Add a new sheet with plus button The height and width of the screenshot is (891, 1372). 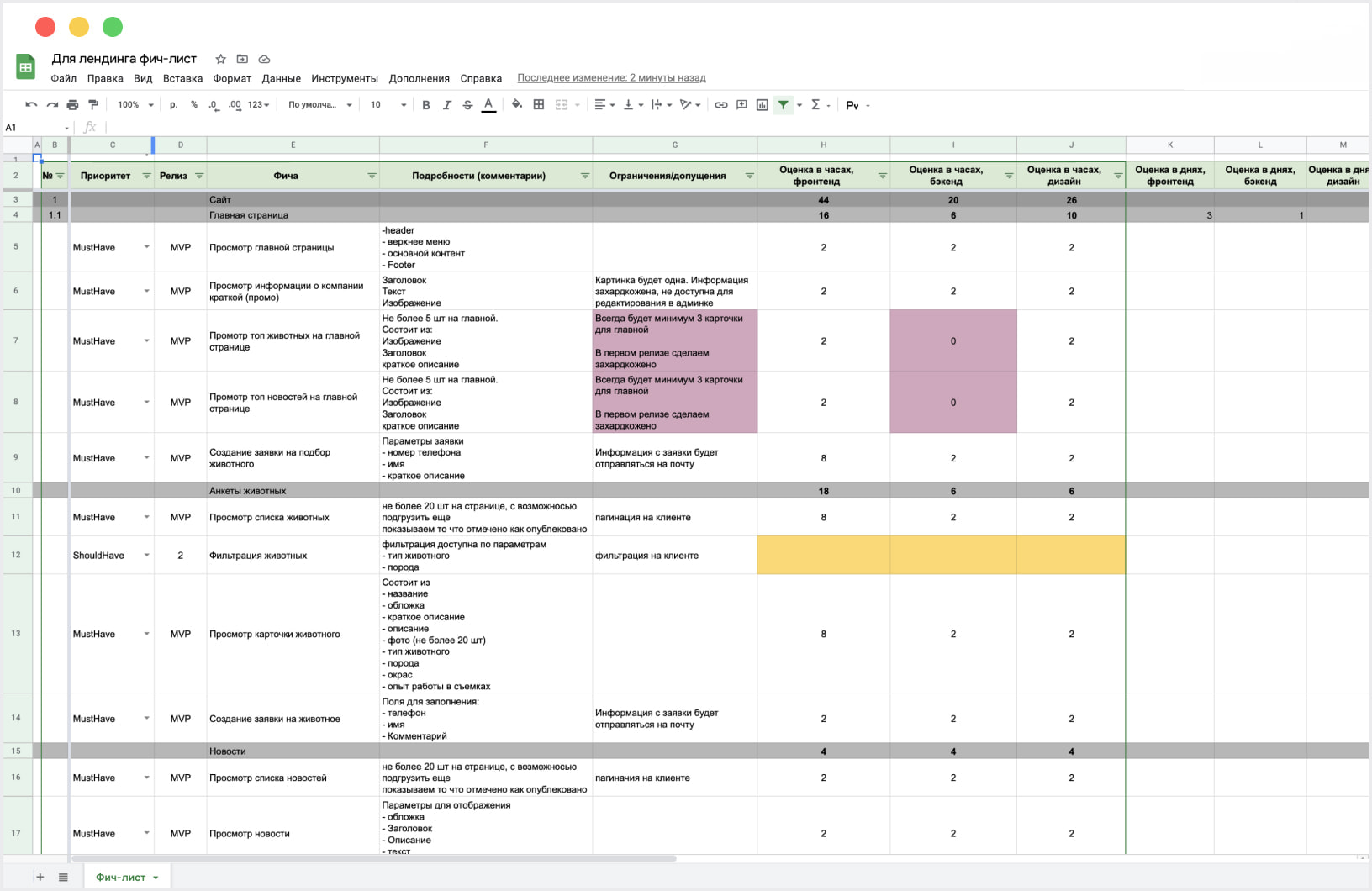[40, 877]
